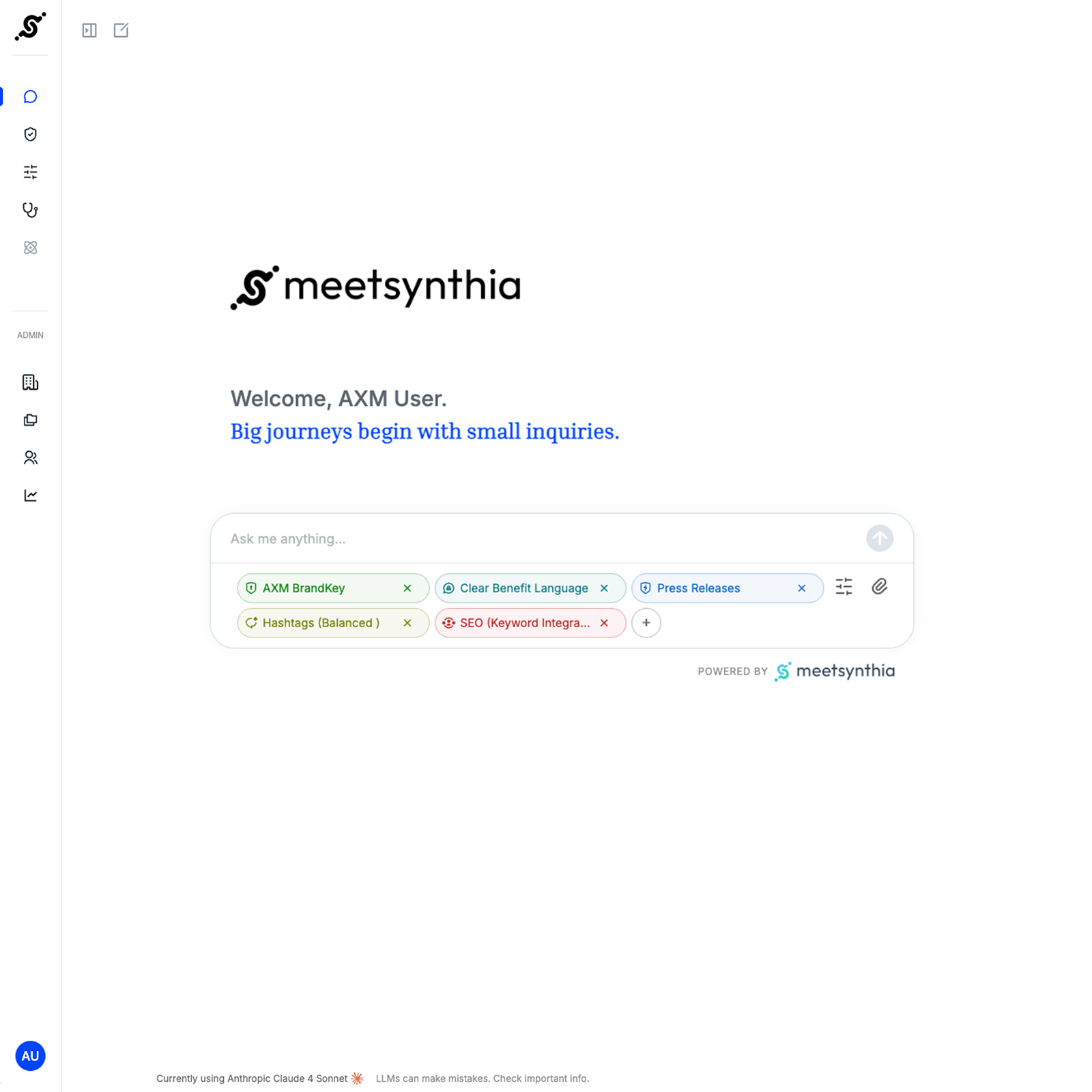Open the Chat section in the sidebar
The image size is (1092, 1092).
pos(30,96)
